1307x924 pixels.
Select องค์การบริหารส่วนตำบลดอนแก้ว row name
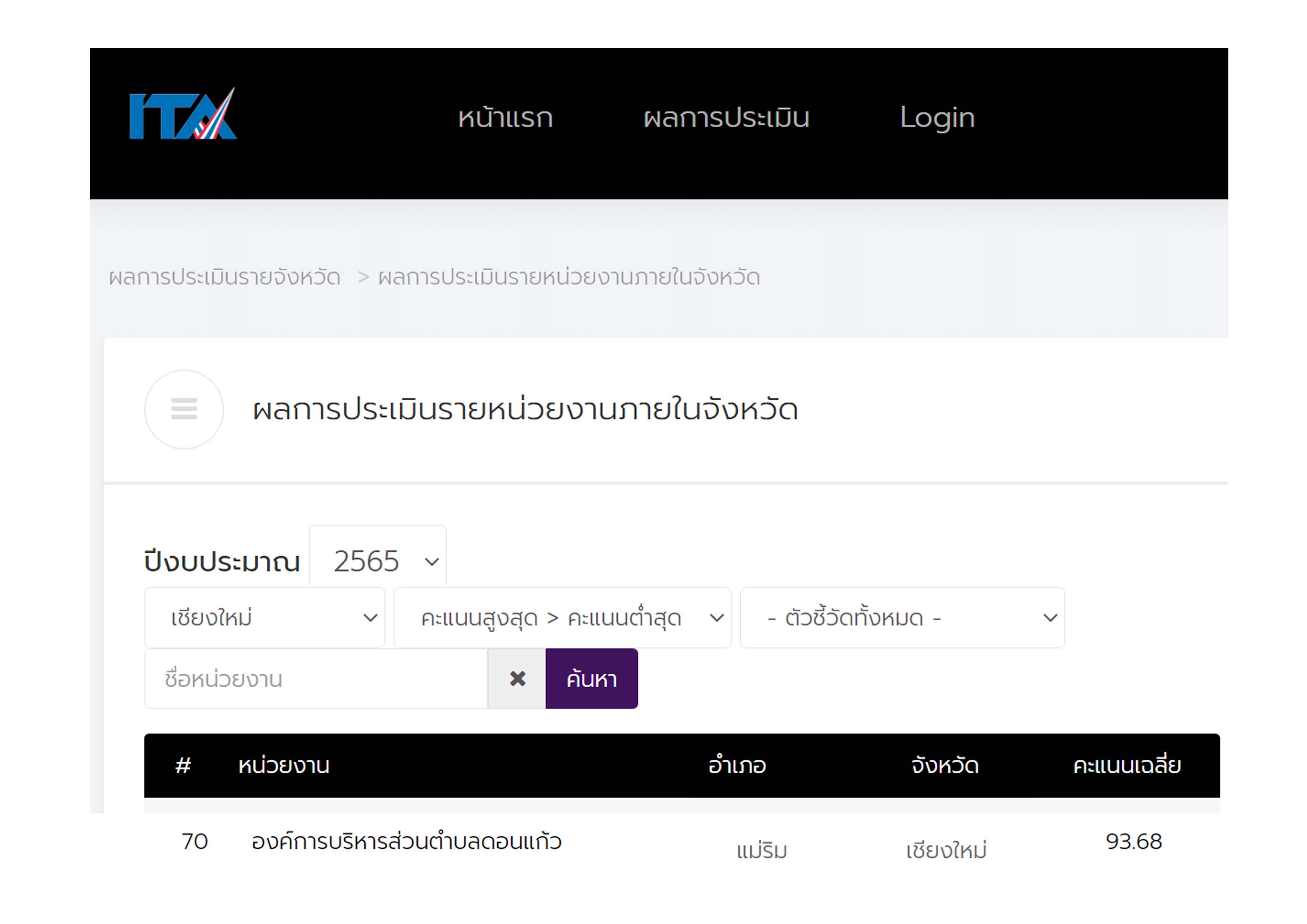pos(406,841)
